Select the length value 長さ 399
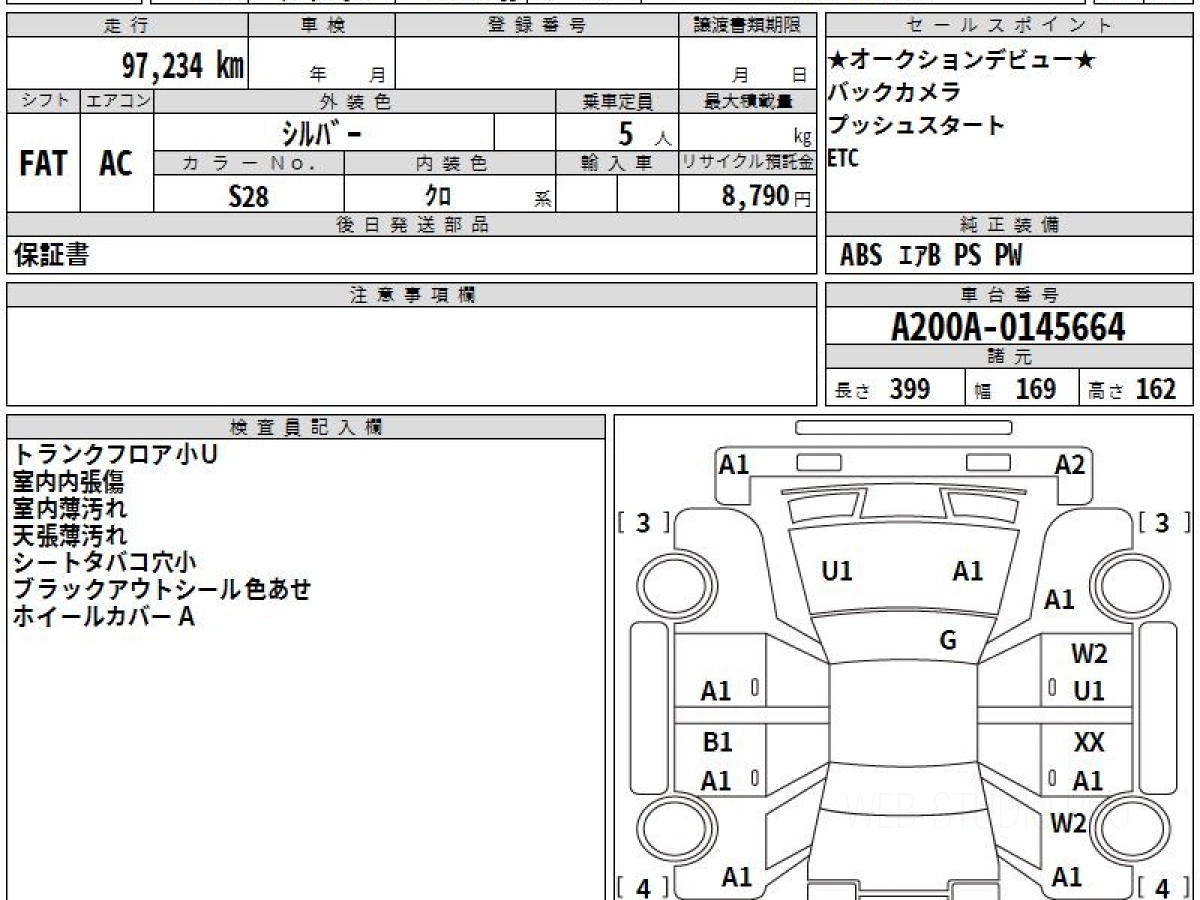 [882, 389]
